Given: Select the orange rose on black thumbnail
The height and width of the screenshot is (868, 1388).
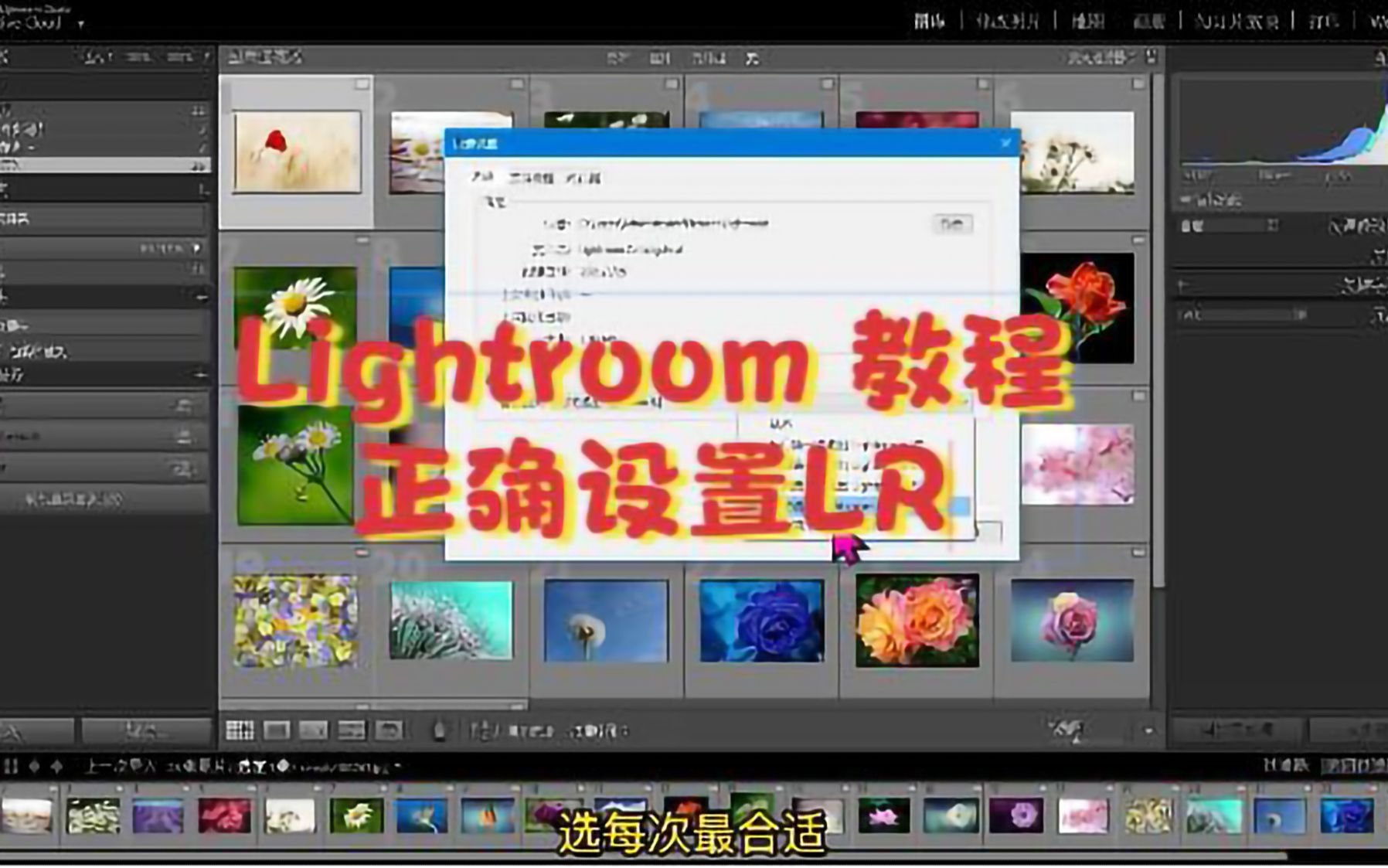Looking at the screenshot, I should click(x=1077, y=308).
